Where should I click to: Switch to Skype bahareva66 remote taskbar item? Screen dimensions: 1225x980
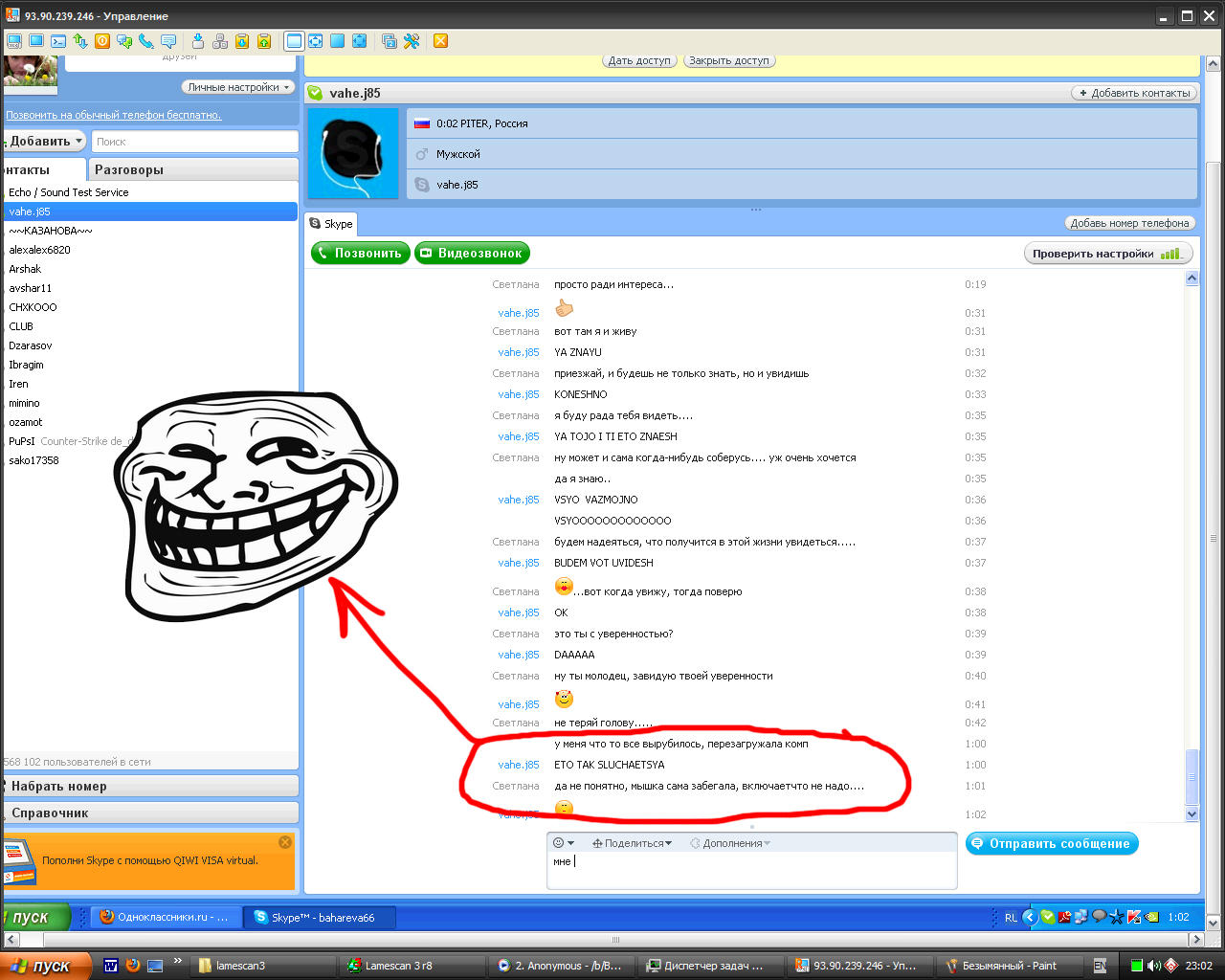[319, 917]
